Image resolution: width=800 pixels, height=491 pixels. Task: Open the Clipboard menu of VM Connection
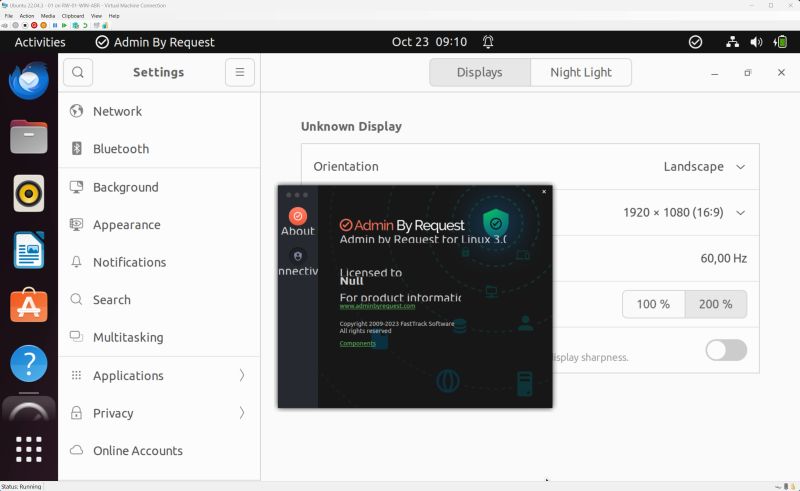pyautogui.click(x=73, y=16)
